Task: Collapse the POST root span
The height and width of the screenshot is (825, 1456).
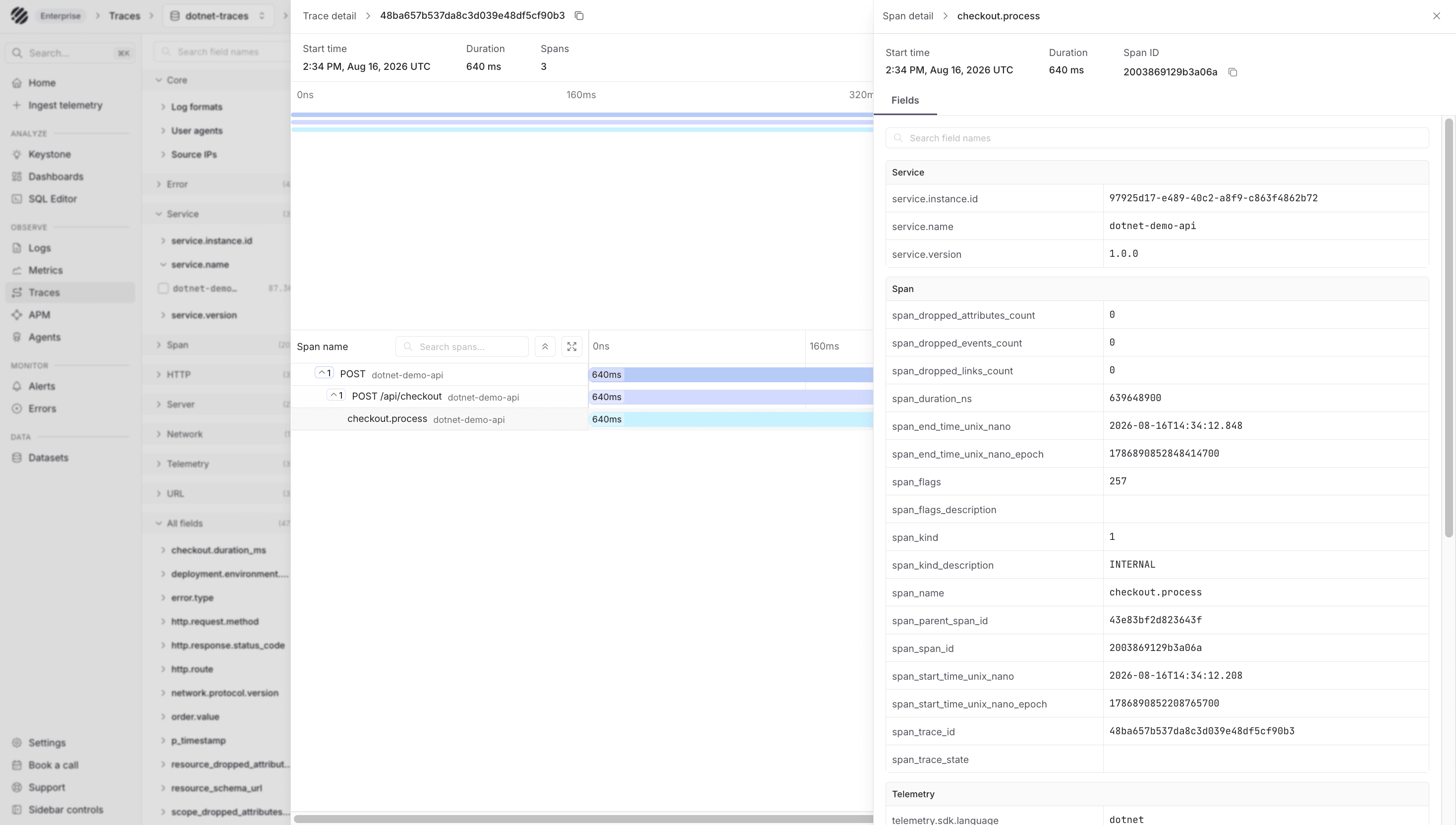Action: tap(324, 373)
